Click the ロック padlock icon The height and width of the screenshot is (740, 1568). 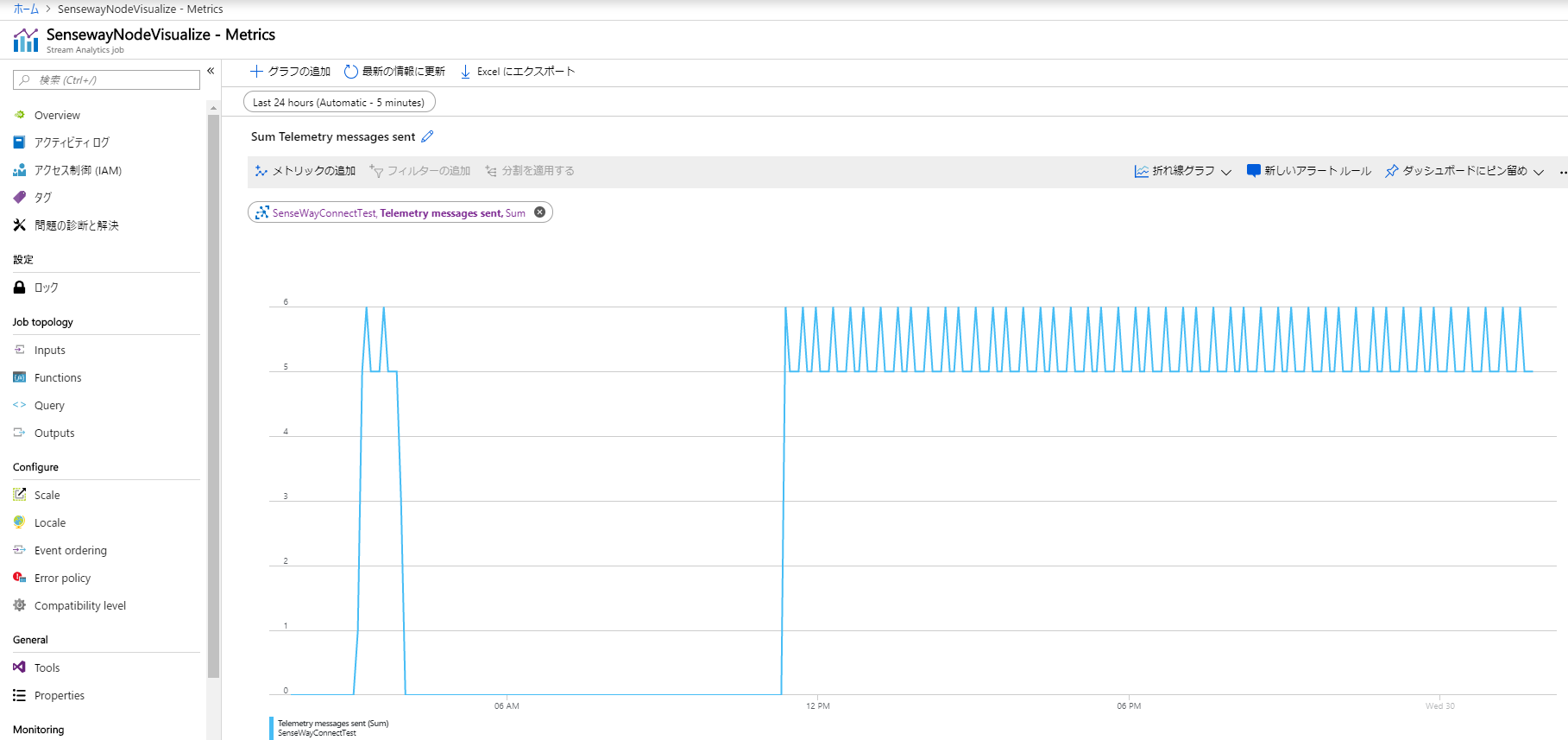click(x=19, y=288)
